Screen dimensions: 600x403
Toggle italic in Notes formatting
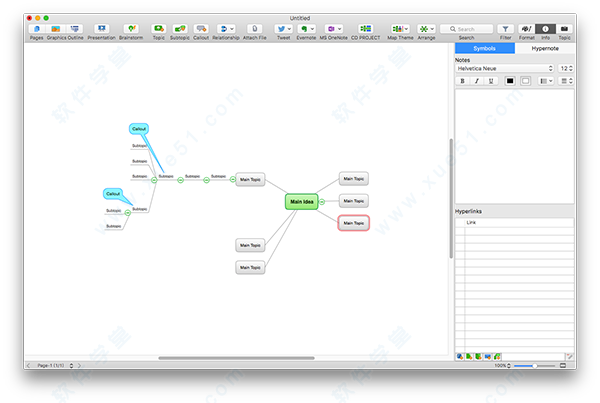pos(476,81)
